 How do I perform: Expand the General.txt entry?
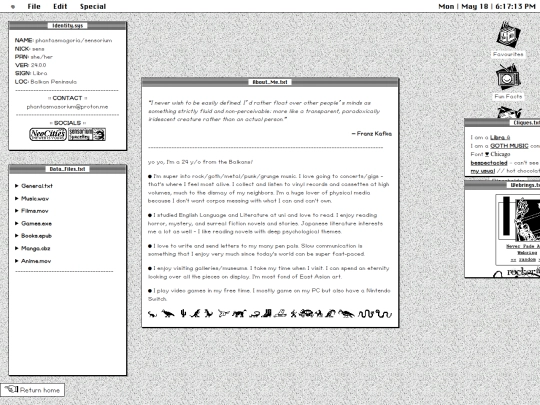pyautogui.click(x=34, y=186)
